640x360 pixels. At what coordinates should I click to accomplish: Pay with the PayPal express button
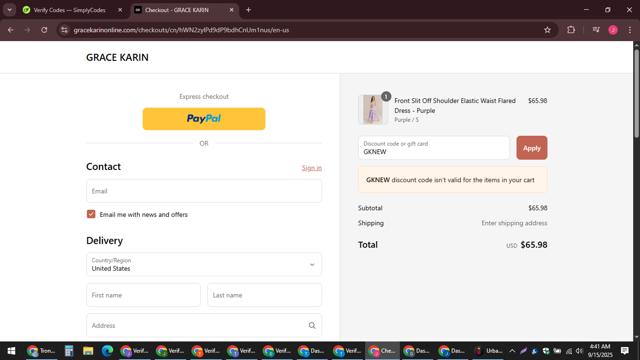click(204, 119)
